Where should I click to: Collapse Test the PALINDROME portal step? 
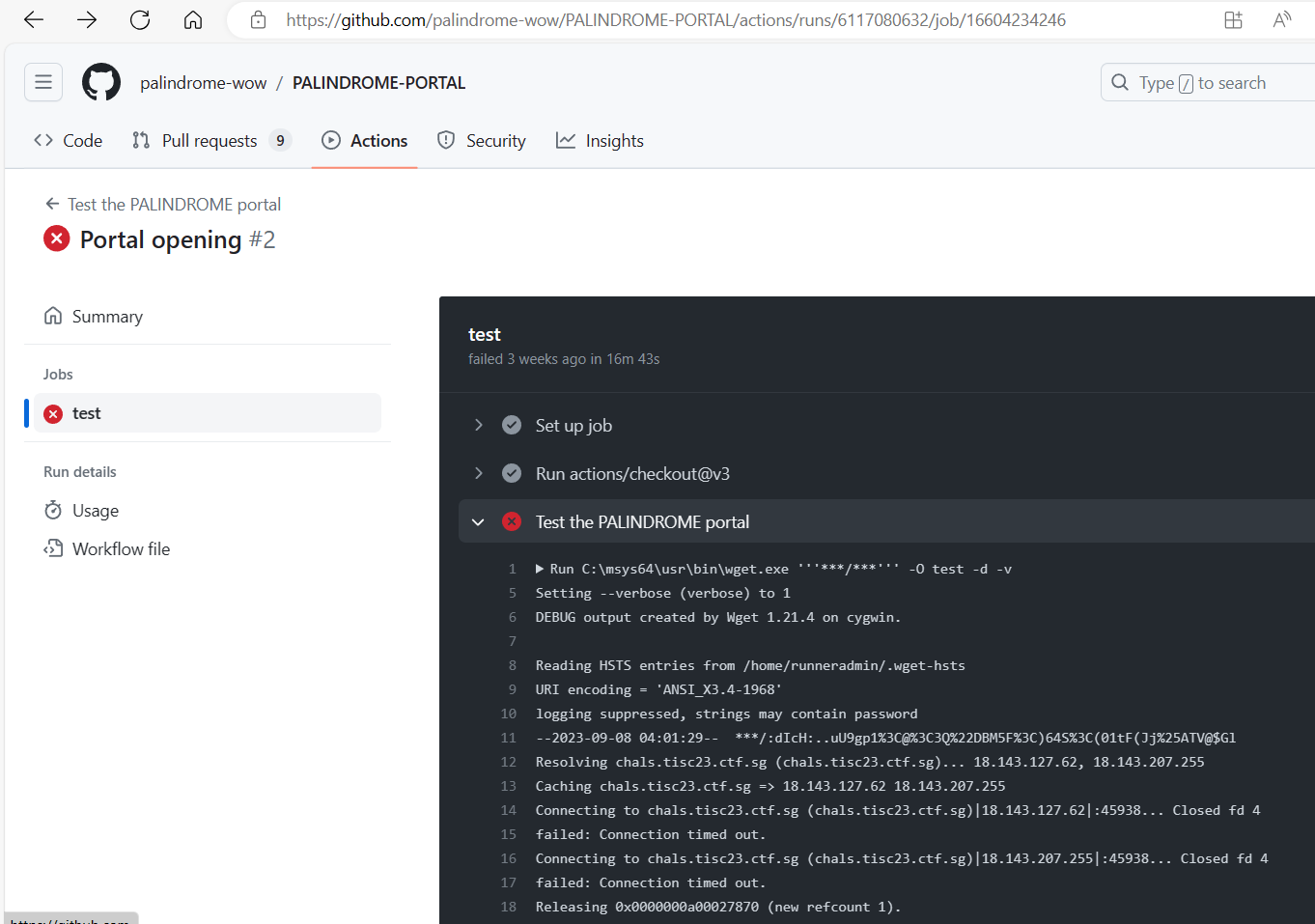pyautogui.click(x=478, y=522)
